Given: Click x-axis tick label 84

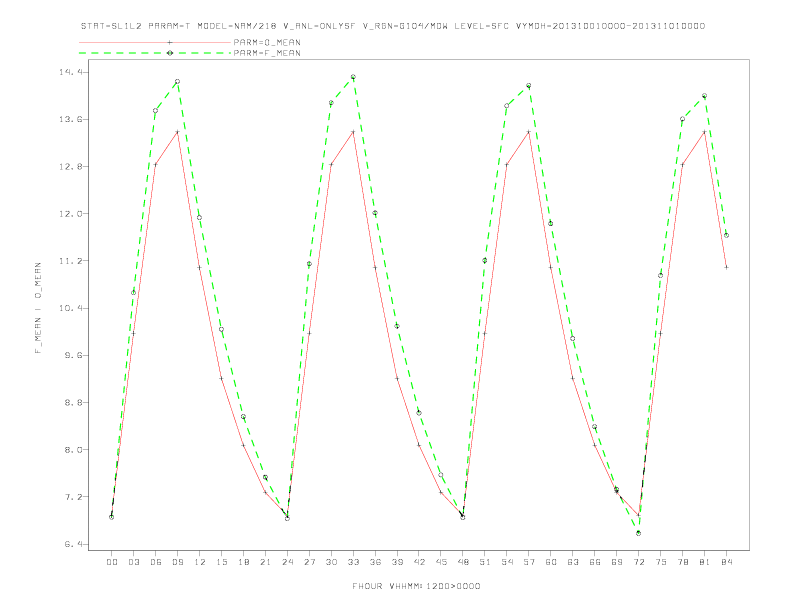Looking at the screenshot, I should click(x=727, y=562).
